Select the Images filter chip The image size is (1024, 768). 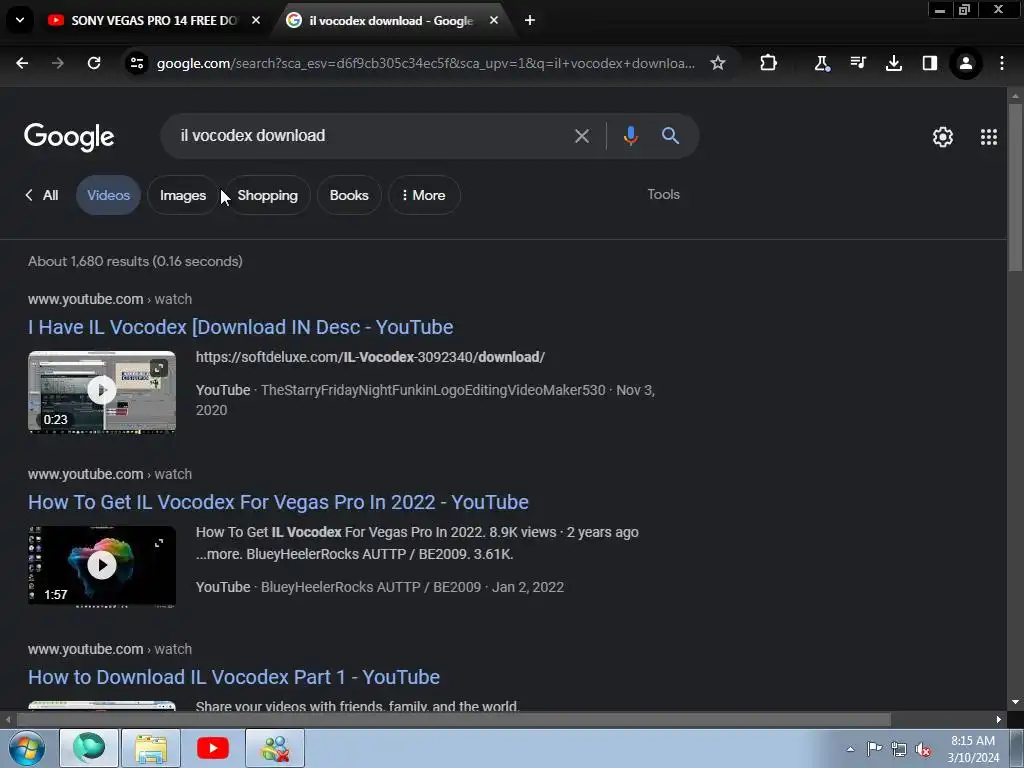[x=183, y=195]
